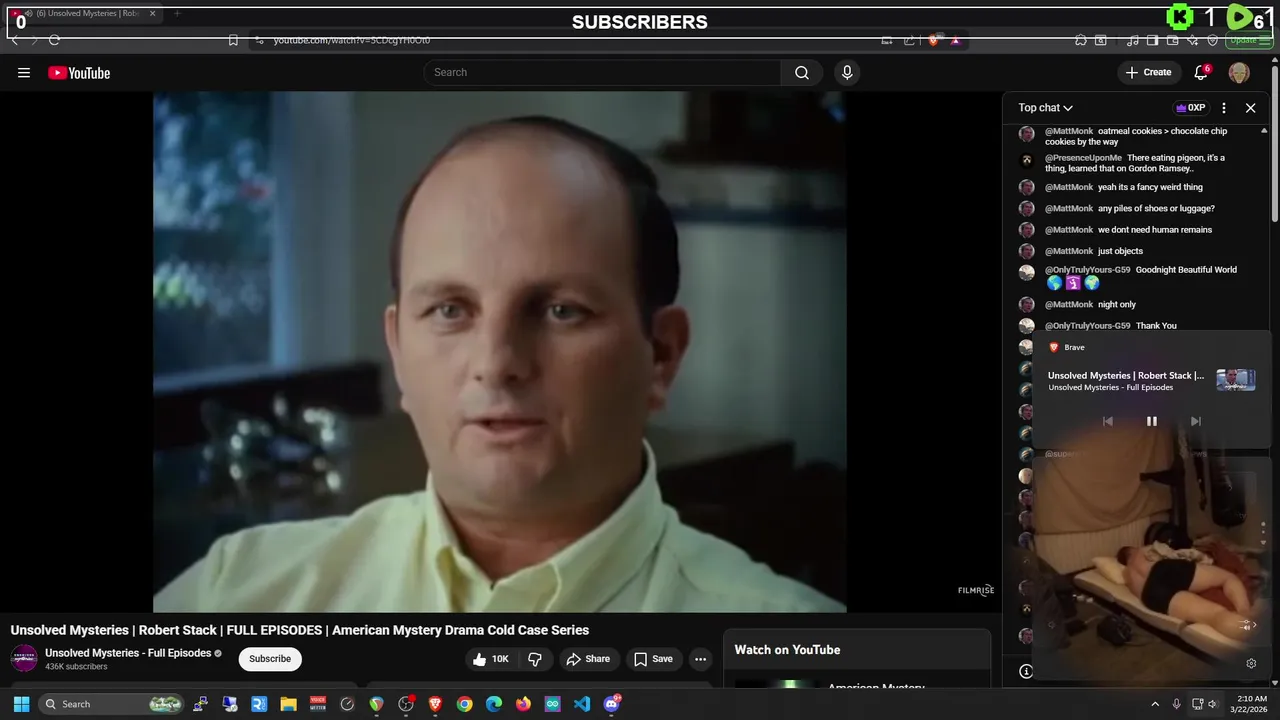Open a new browser tab
The width and height of the screenshot is (1280, 720).
click(177, 14)
